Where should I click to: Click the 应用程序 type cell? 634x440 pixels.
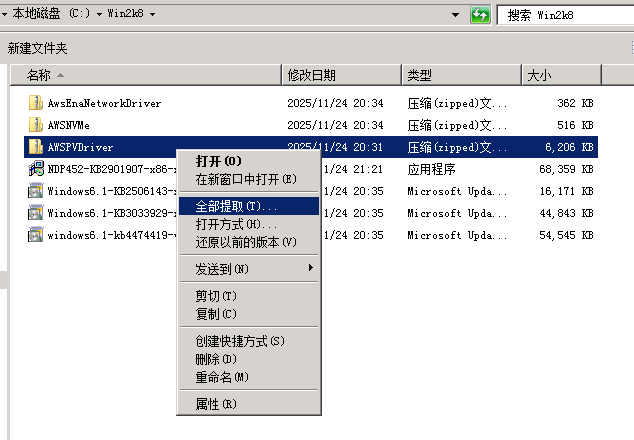point(431,169)
